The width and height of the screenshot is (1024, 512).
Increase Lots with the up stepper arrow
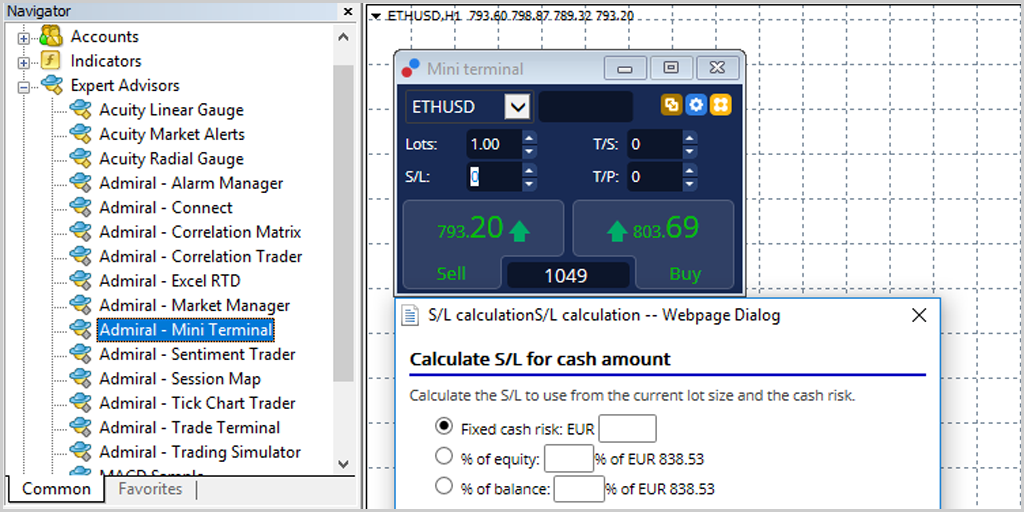point(530,137)
